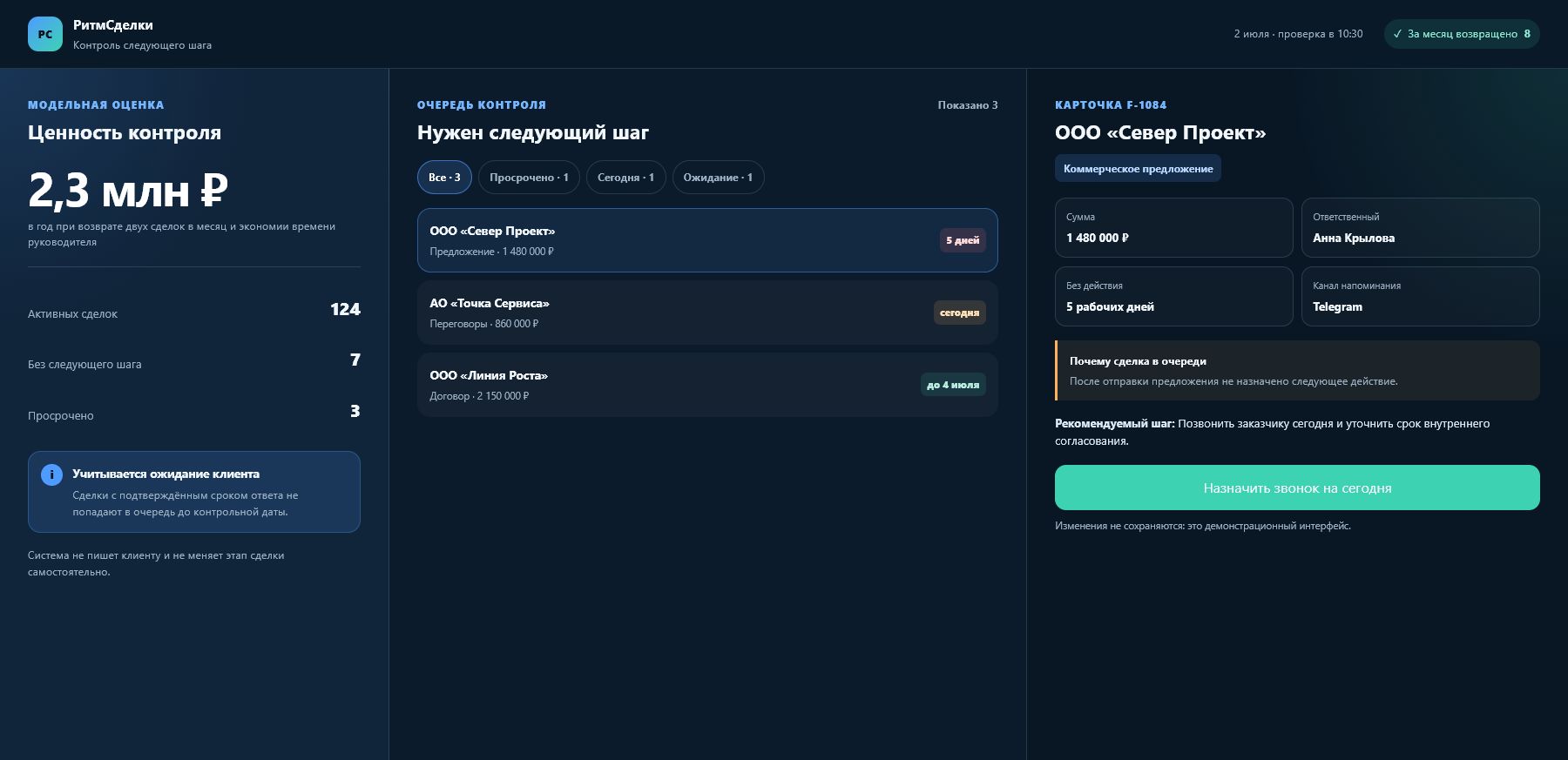Screen dimensions: 1568x760
Task: Click the Сумма field '1 480 000 ₽'
Action: 1173,227
